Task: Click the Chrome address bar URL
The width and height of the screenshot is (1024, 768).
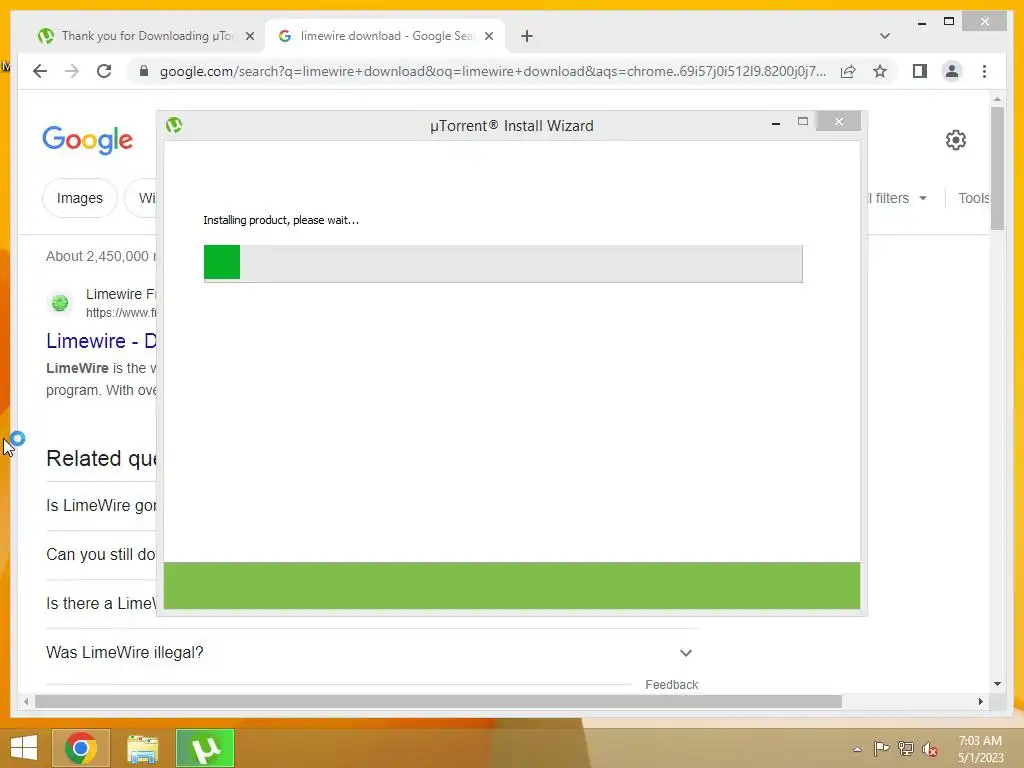Action: [493, 71]
